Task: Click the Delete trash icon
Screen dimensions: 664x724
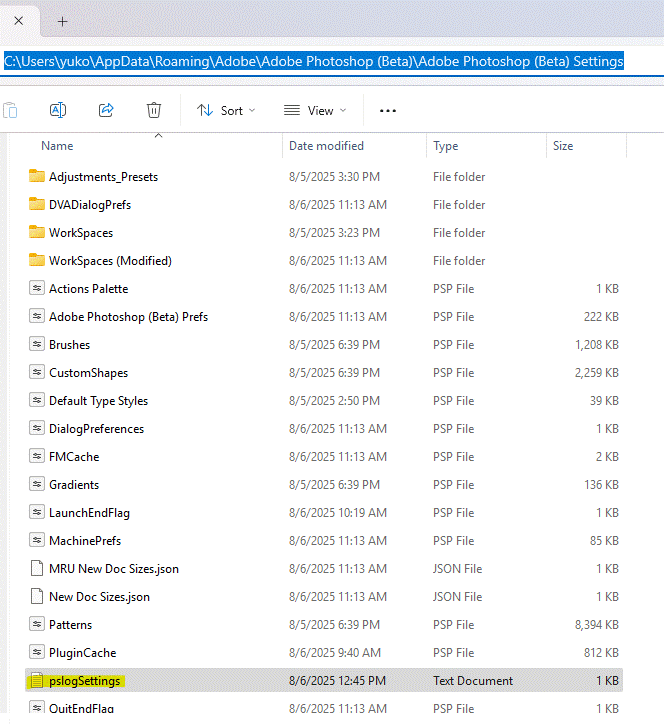Action: click(154, 110)
